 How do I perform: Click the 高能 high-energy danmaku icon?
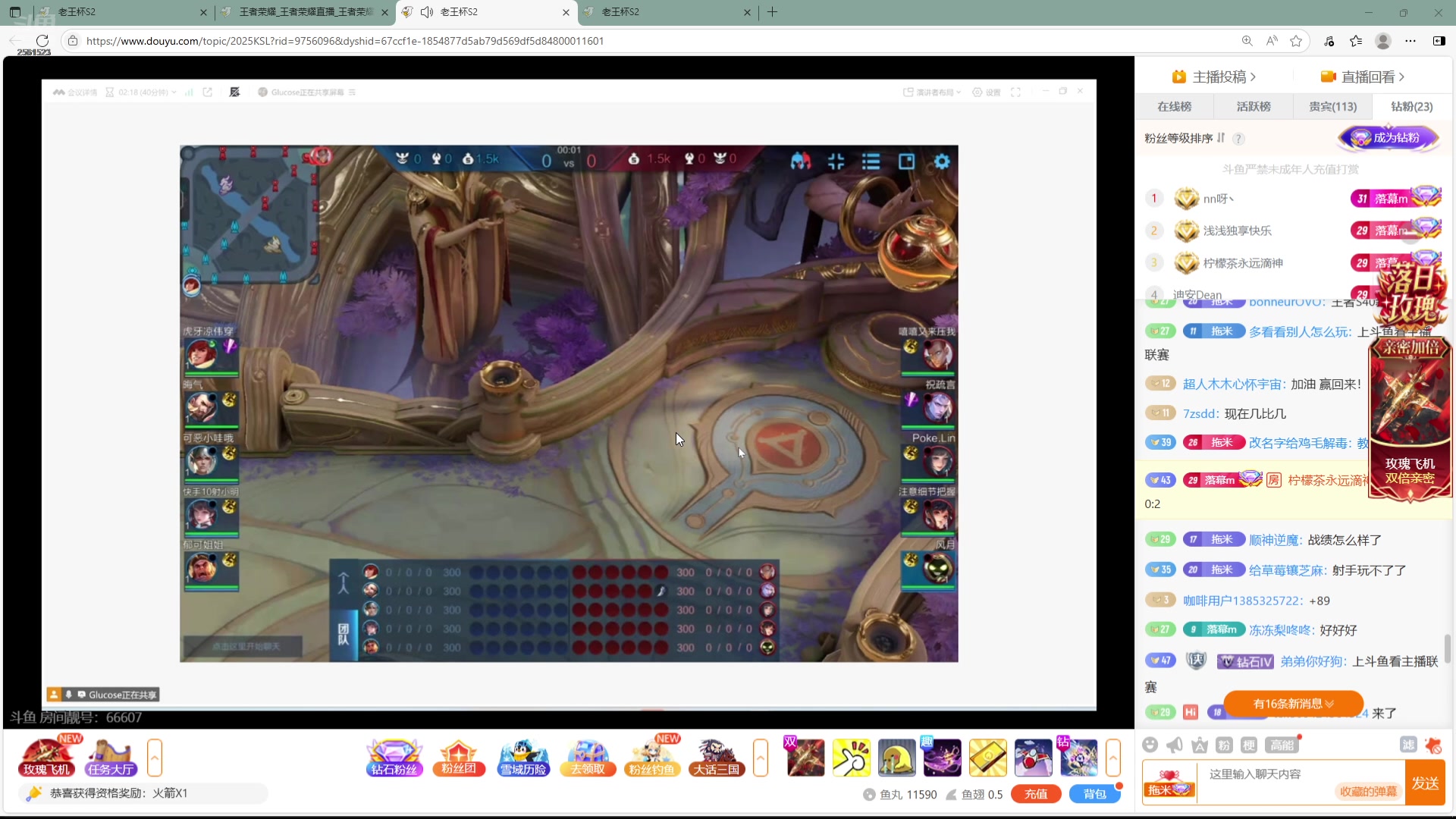(1282, 745)
